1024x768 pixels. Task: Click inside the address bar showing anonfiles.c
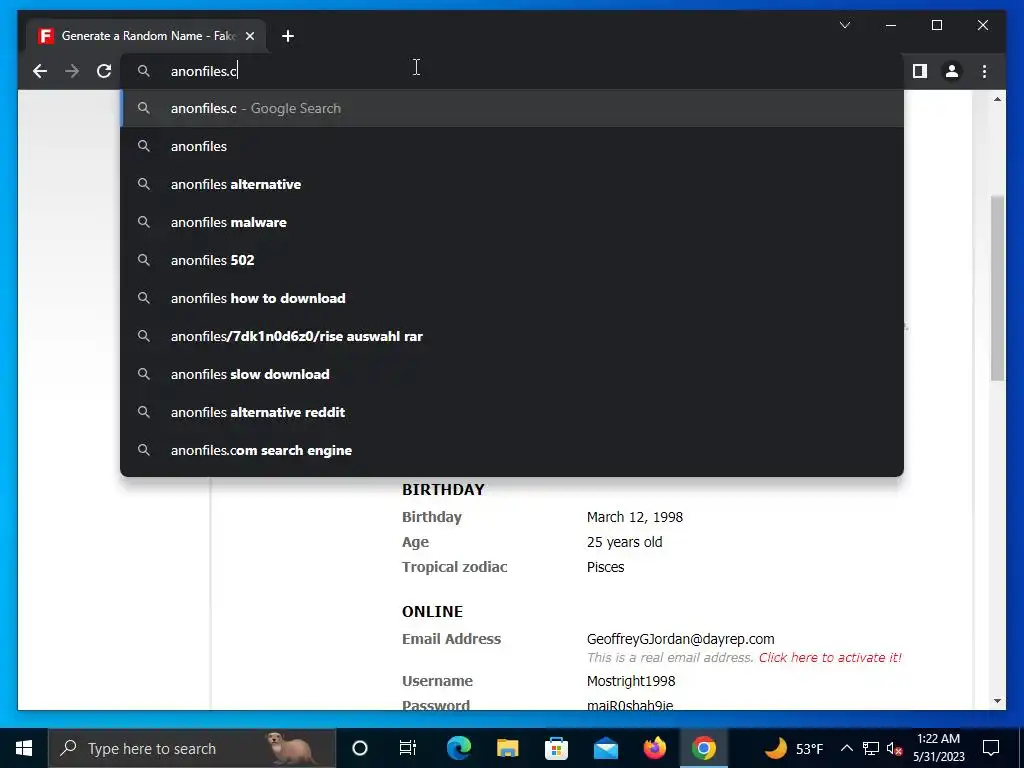512,71
